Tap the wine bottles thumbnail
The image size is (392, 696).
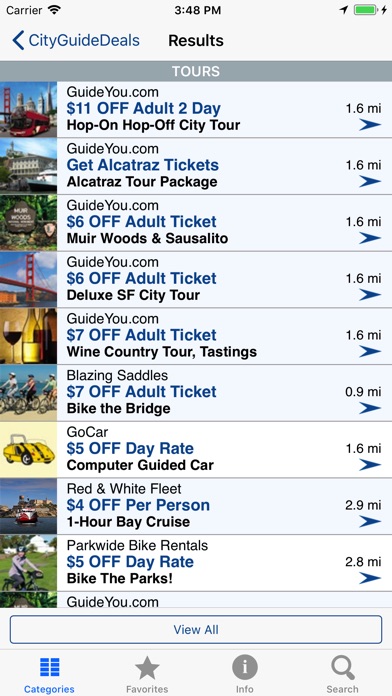click(x=28, y=336)
